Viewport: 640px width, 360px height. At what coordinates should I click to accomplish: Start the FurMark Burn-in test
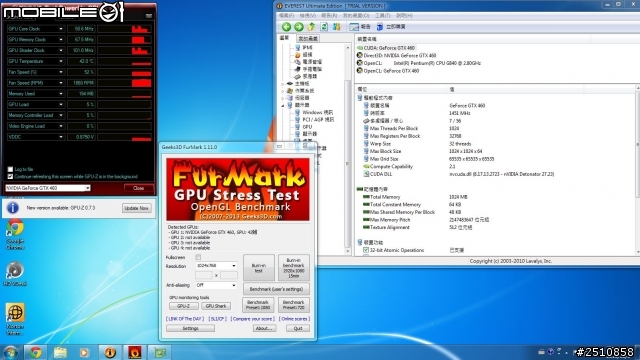[259, 268]
